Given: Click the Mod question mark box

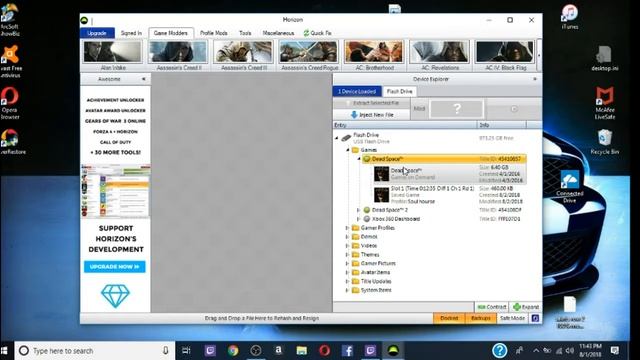Looking at the screenshot, I should (457, 109).
